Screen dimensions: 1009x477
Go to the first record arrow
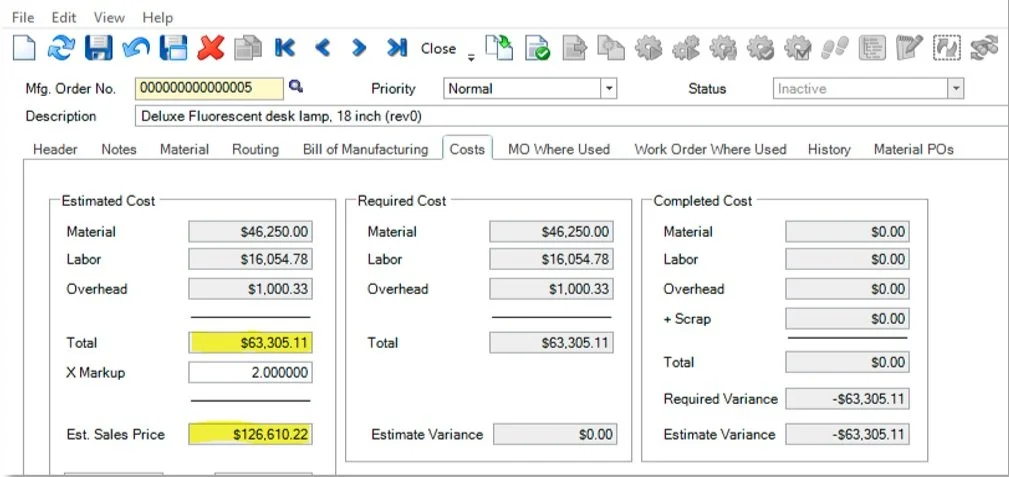284,48
